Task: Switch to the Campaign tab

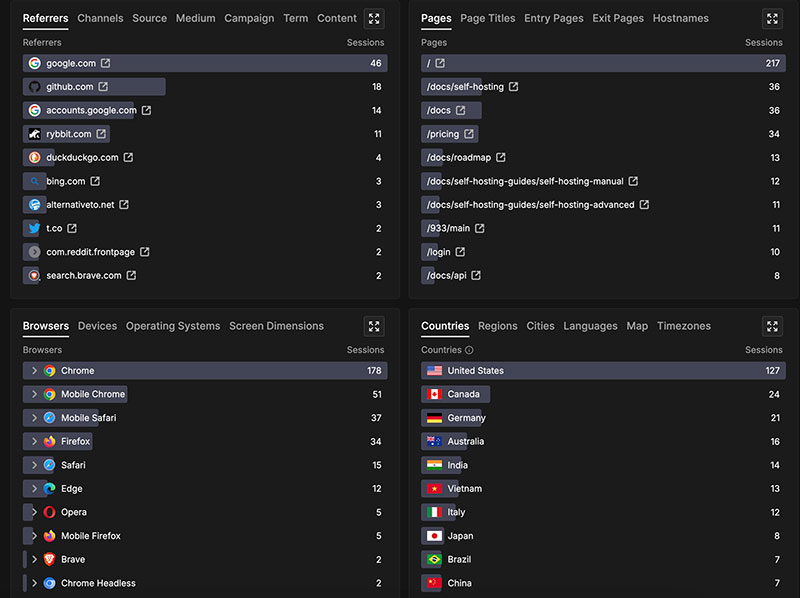Action: (x=249, y=18)
